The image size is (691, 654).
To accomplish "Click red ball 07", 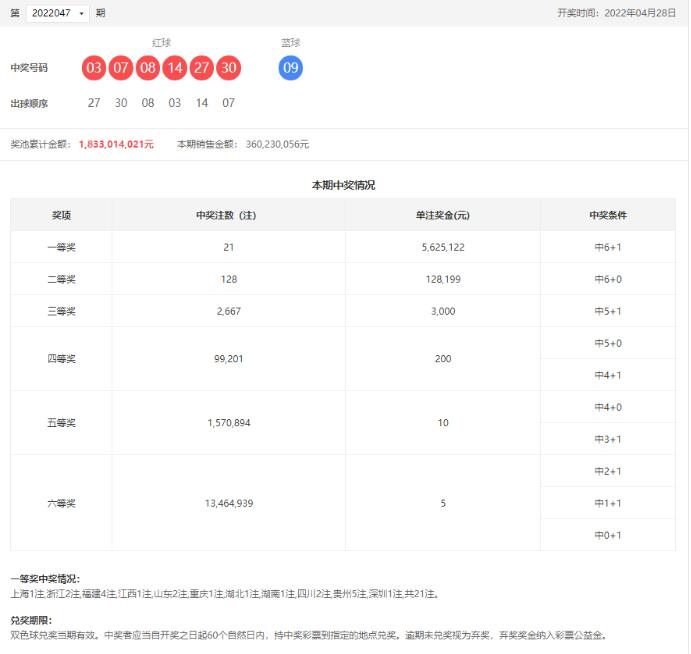I will click(x=121, y=68).
